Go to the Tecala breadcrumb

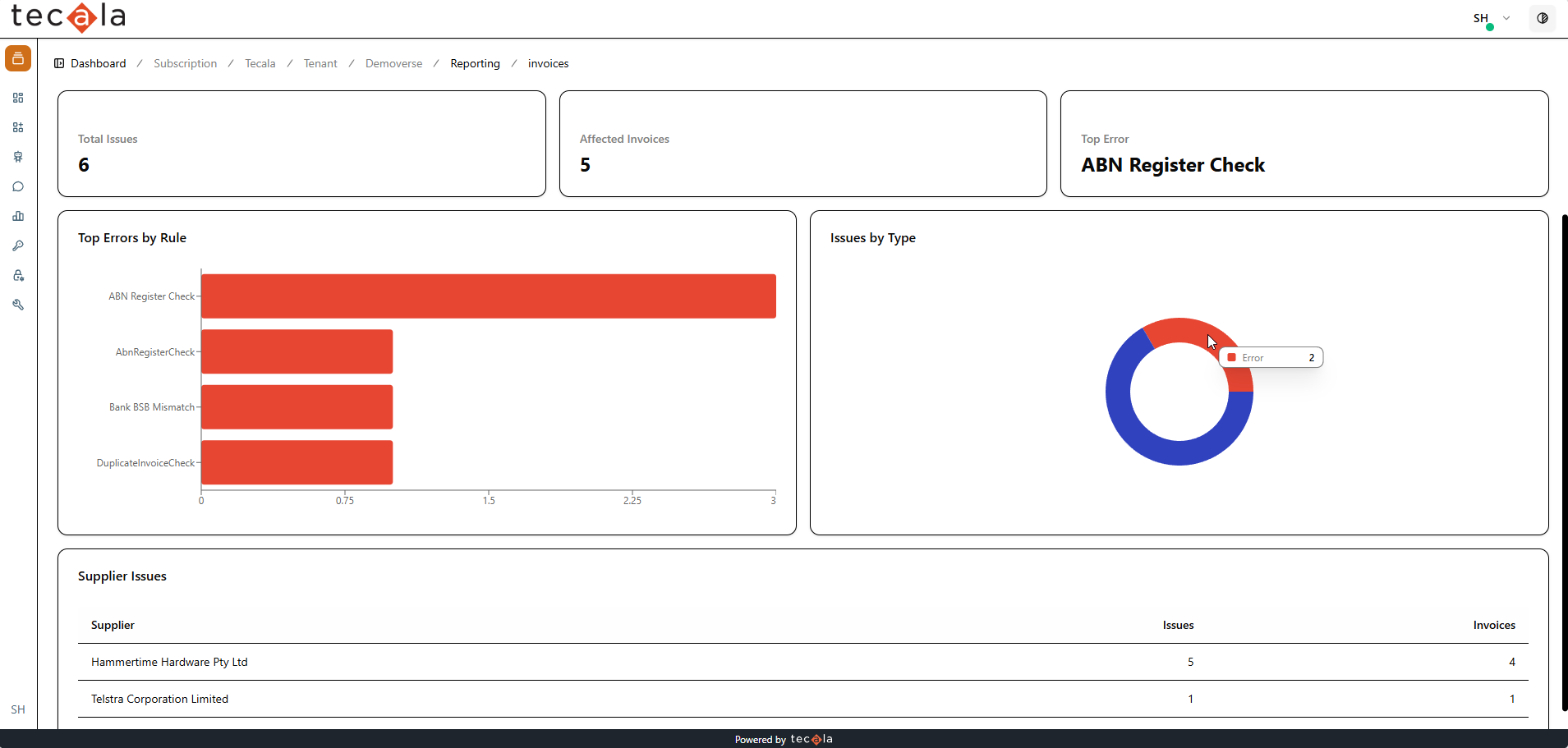click(260, 63)
